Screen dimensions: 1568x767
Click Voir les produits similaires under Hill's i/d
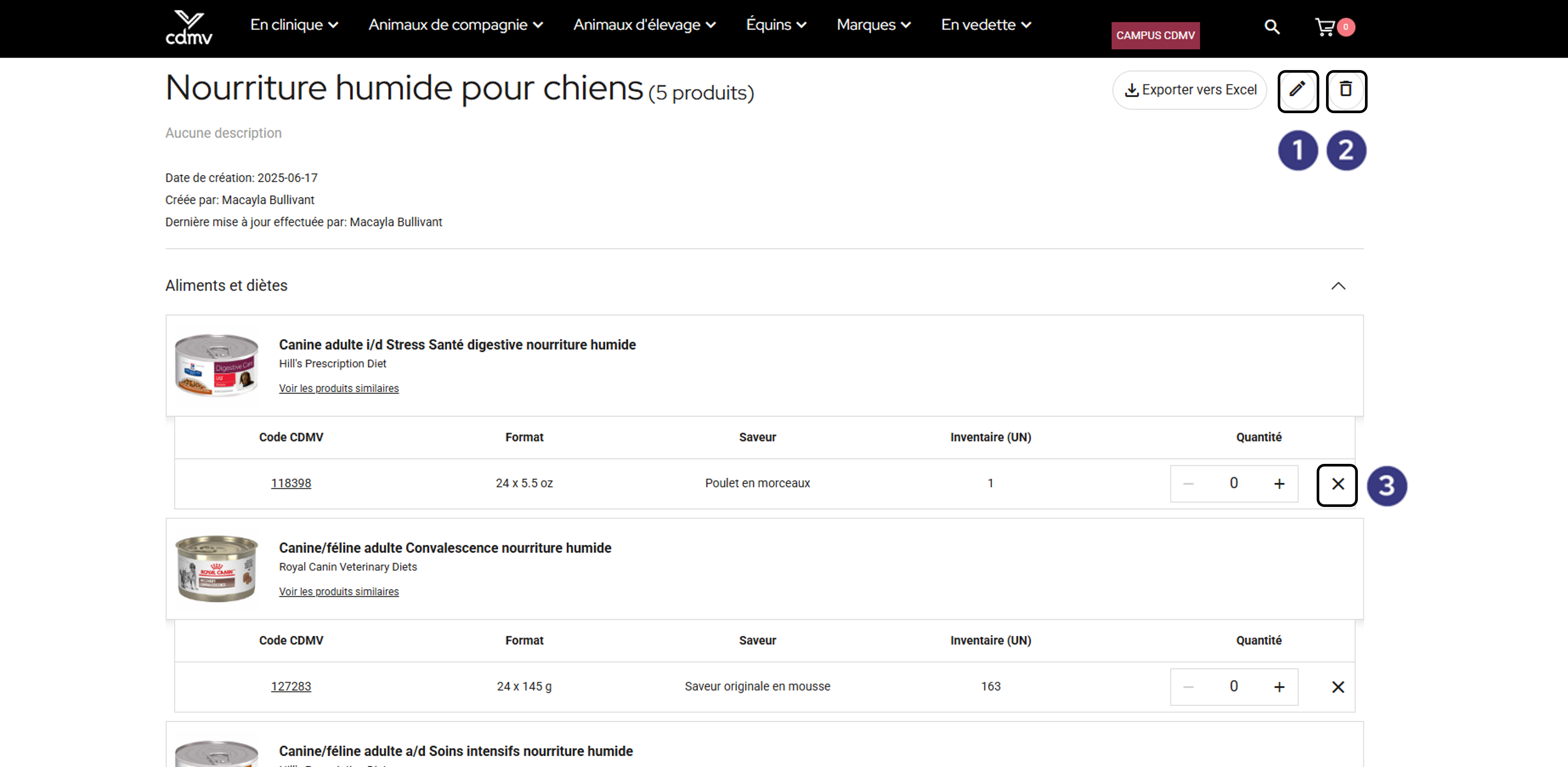pos(339,388)
